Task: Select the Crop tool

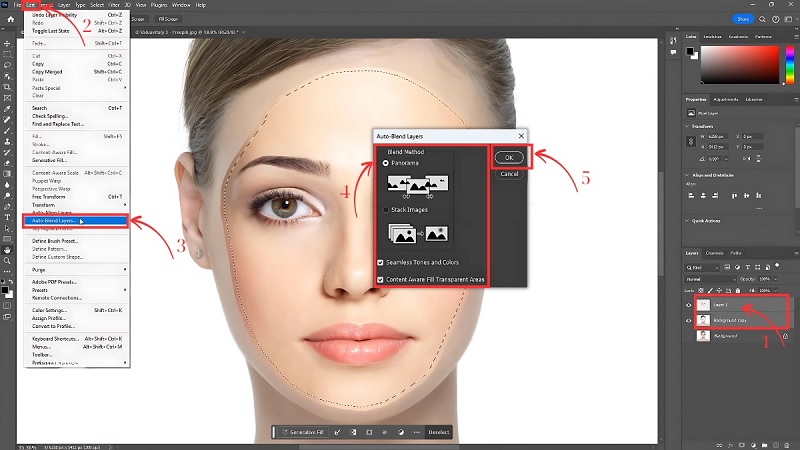Action: click(7, 87)
